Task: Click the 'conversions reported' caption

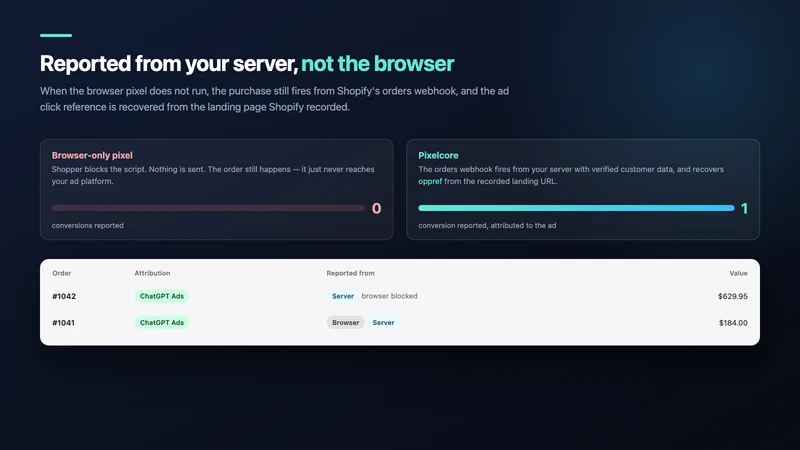Action: pos(87,226)
